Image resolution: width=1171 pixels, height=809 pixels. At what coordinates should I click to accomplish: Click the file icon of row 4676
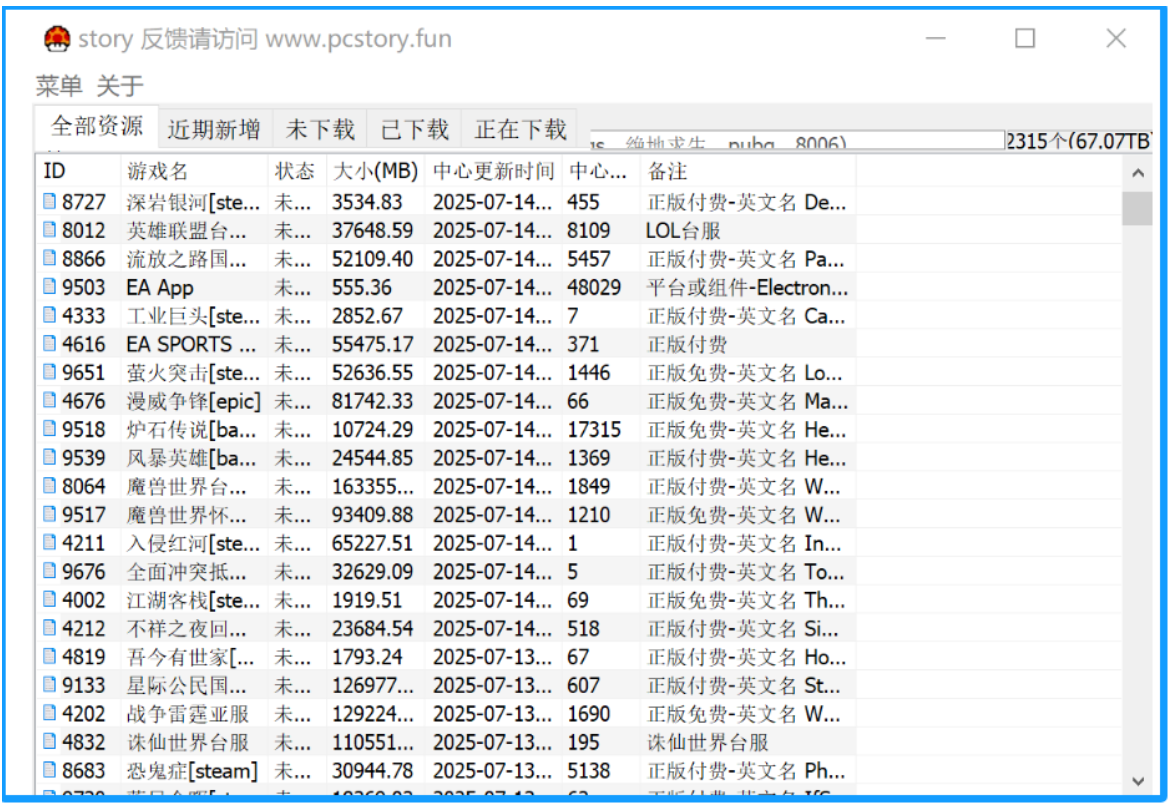point(49,400)
